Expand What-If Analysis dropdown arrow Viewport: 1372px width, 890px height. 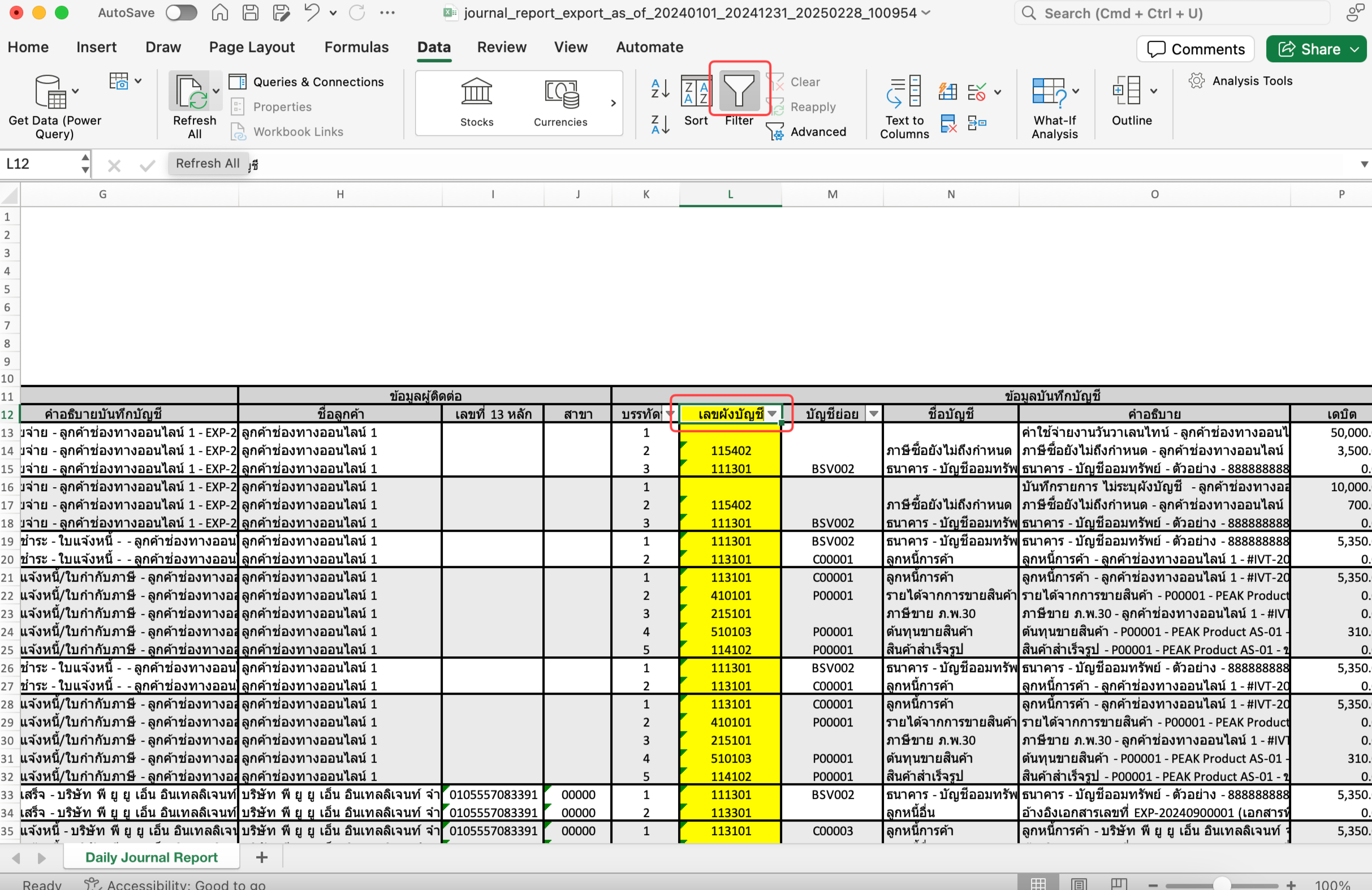1075,91
